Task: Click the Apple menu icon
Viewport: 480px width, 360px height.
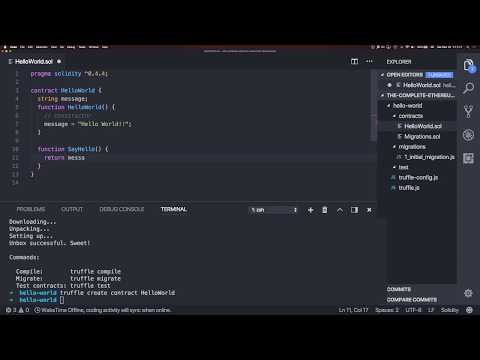Action: pyautogui.click(x=5, y=47)
